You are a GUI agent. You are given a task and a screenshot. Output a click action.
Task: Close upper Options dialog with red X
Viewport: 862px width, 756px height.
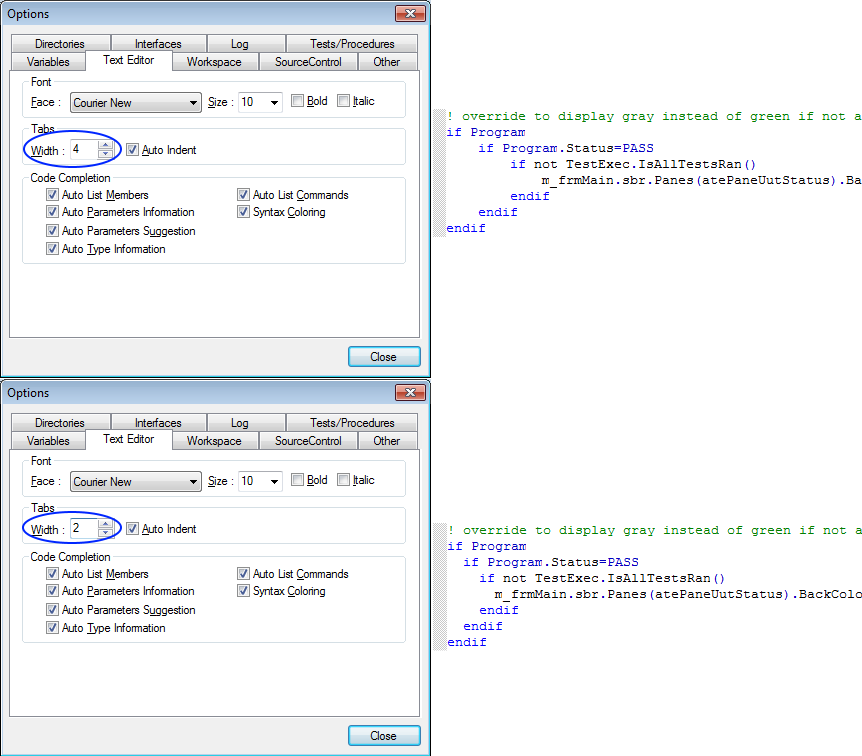410,14
